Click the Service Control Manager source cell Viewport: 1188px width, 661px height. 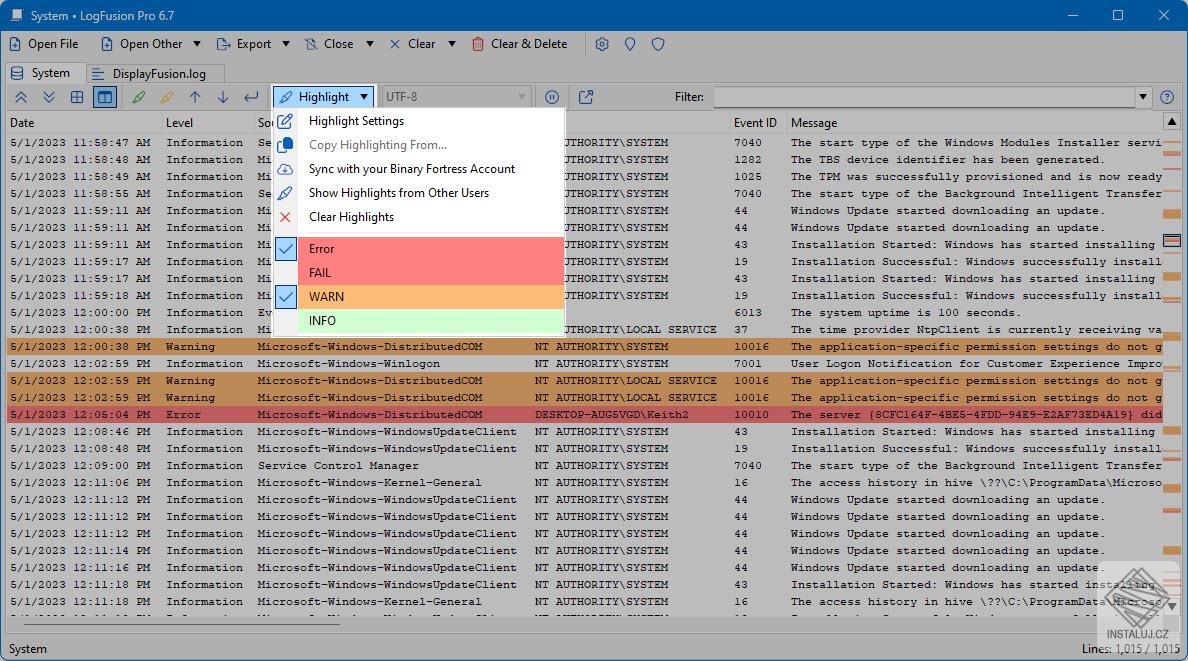338,465
